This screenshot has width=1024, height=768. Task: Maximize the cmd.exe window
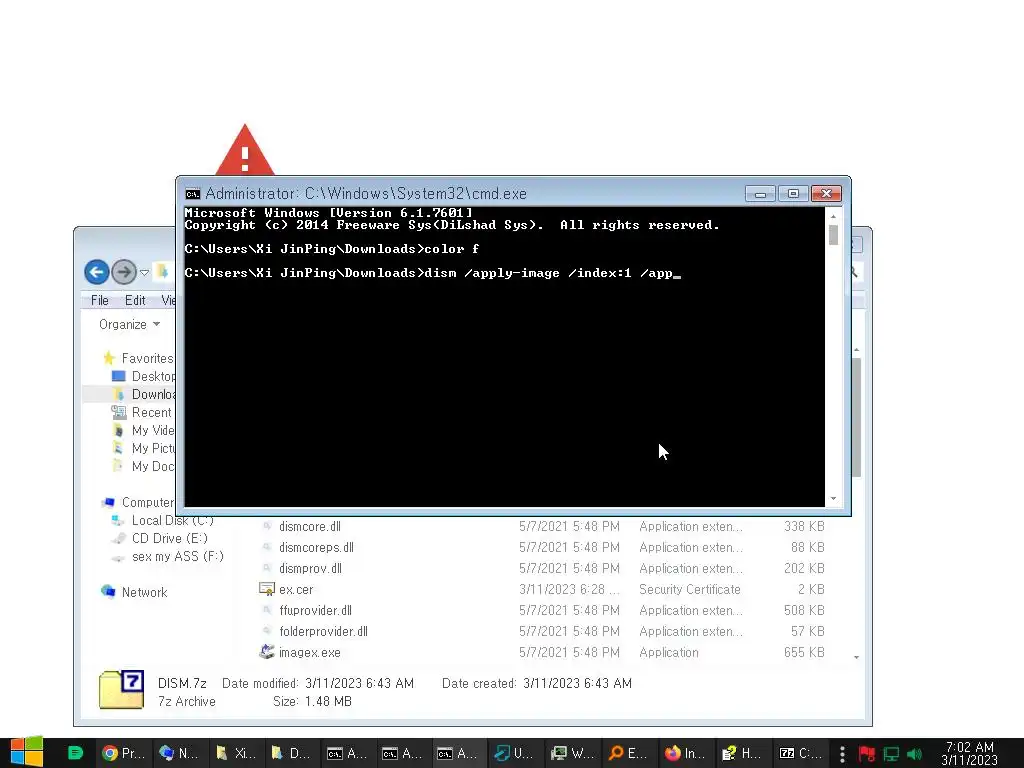point(793,194)
